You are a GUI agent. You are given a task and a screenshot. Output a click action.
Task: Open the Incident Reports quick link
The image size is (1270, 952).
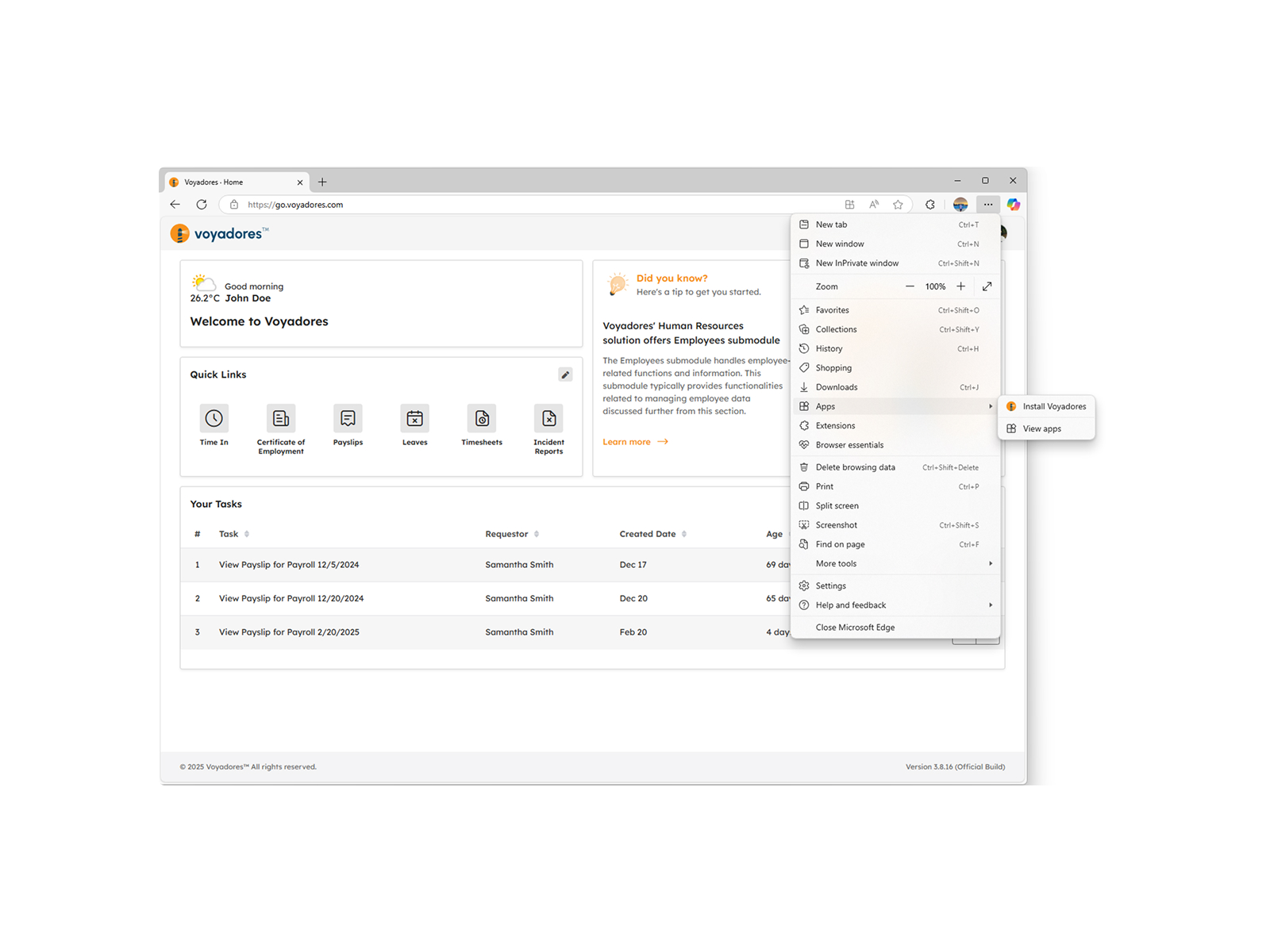click(548, 429)
